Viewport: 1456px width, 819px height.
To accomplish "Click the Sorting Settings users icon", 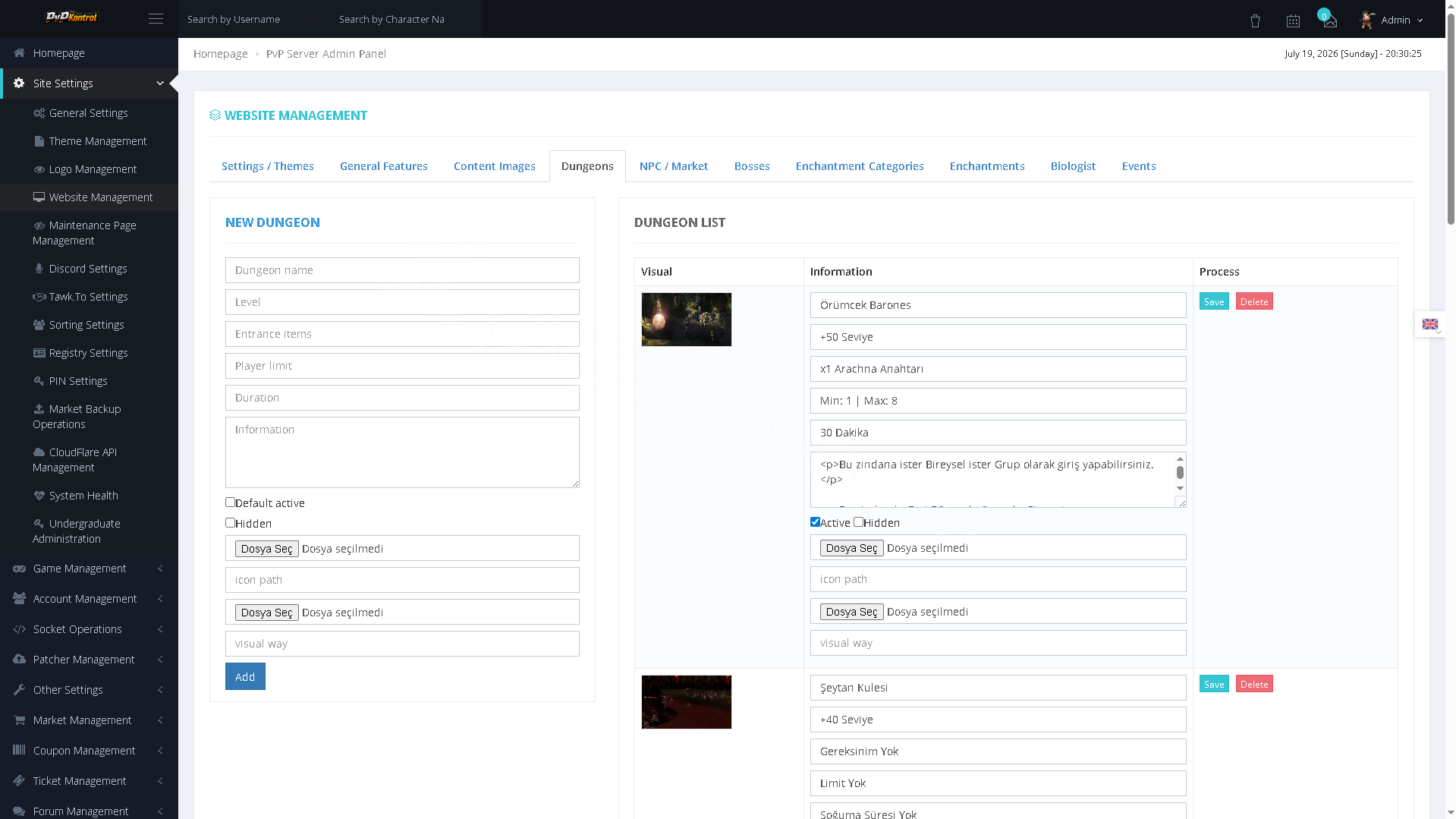I will (39, 325).
